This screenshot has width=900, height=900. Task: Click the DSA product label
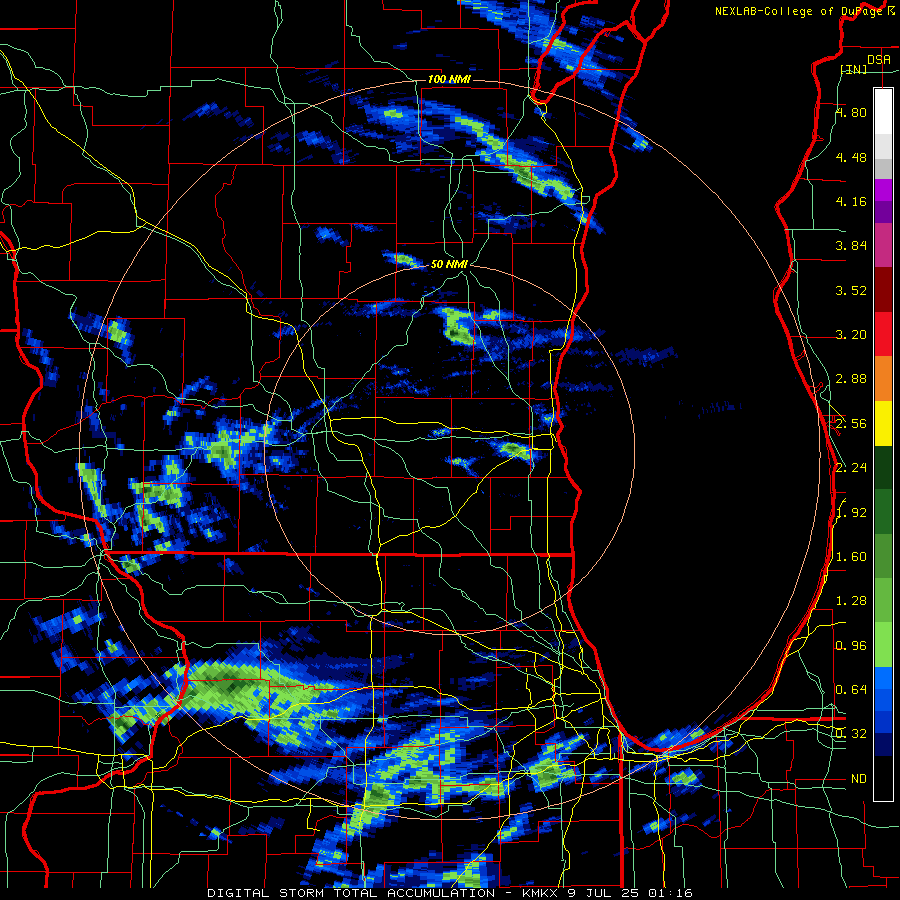pos(879,60)
